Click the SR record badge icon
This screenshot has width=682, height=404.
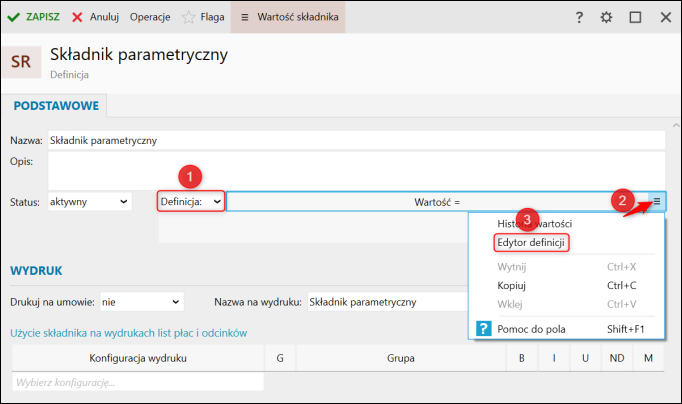[21, 62]
